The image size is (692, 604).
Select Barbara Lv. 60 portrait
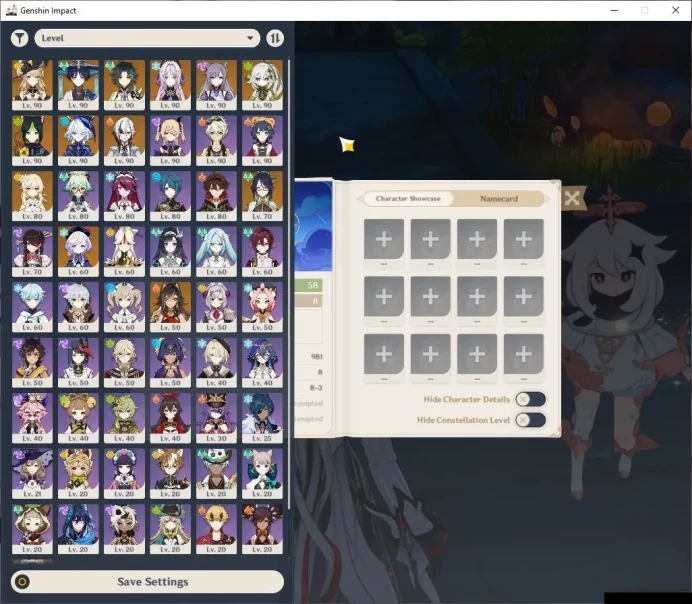pos(124,308)
